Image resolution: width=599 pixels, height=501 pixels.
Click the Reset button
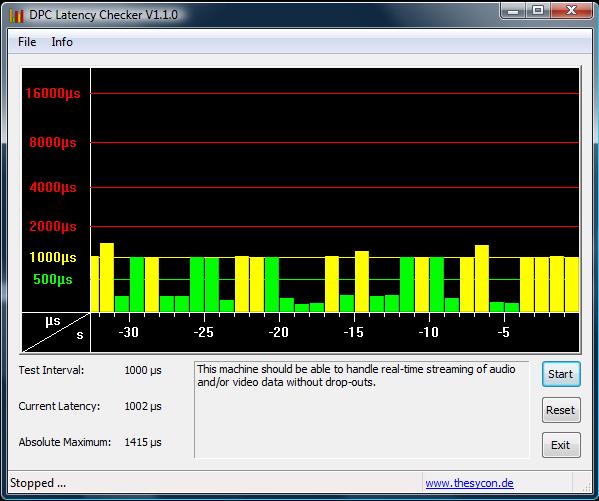point(561,410)
